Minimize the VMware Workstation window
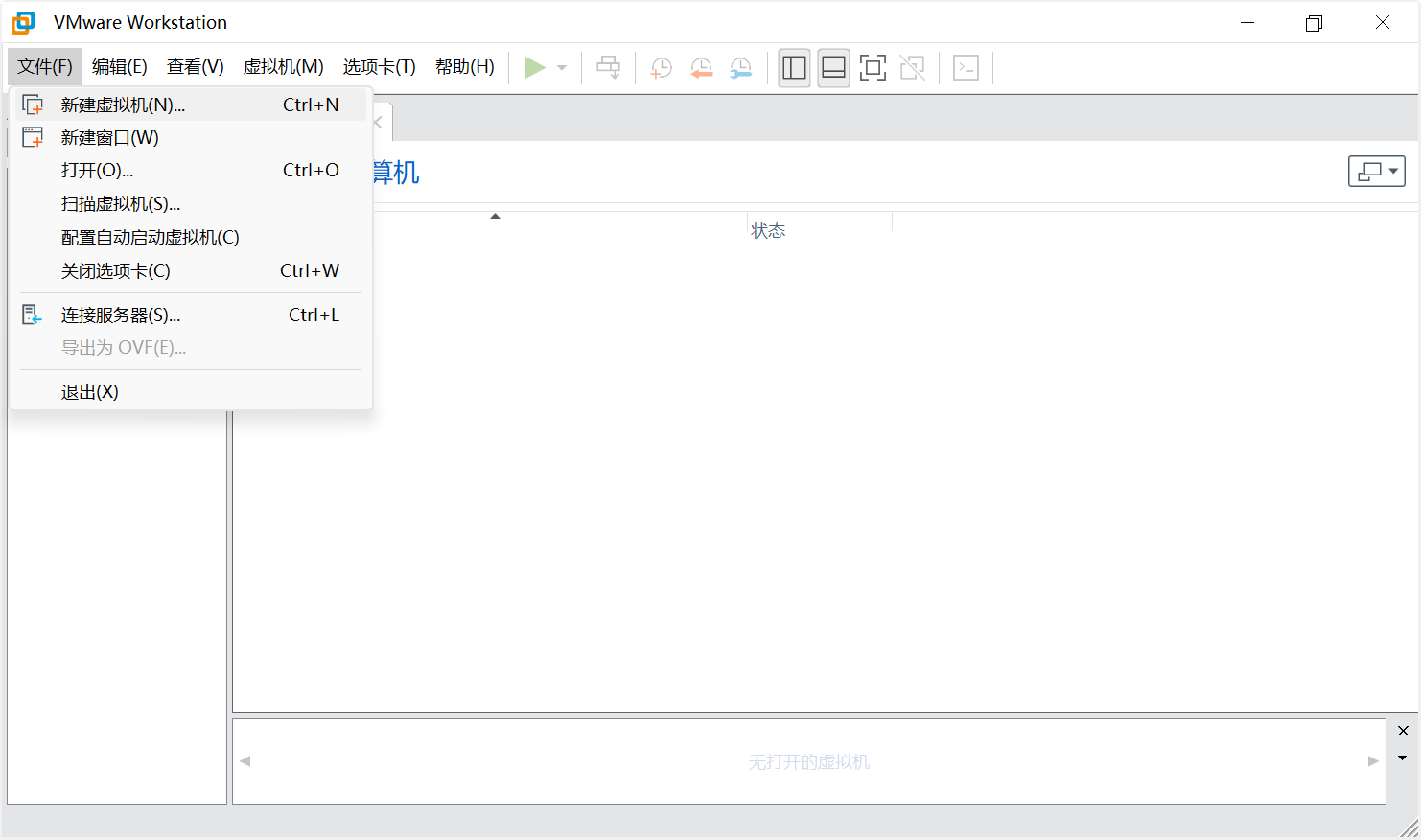The width and height of the screenshot is (1421, 840). (x=1247, y=22)
